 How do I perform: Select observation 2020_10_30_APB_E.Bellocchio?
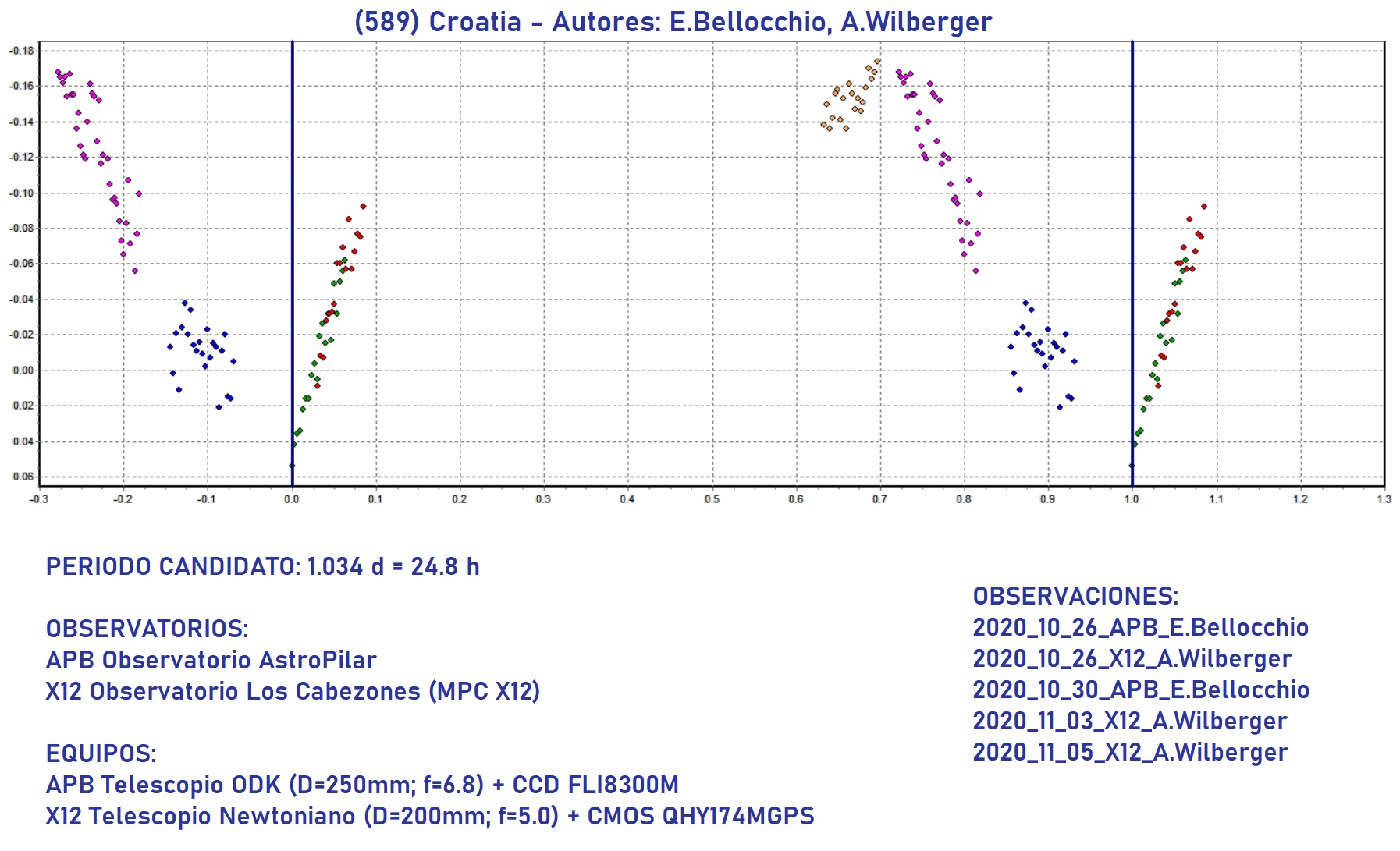[x=1140, y=690]
